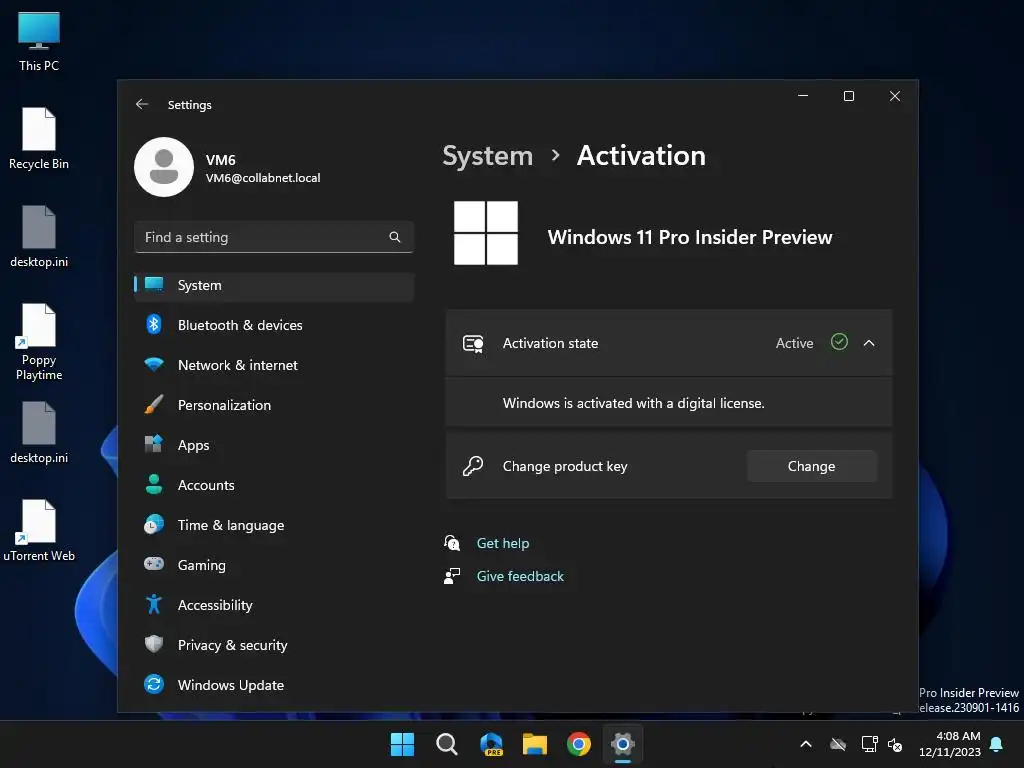Click the VM6 user avatar
This screenshot has height=768, width=1024.
click(164, 167)
